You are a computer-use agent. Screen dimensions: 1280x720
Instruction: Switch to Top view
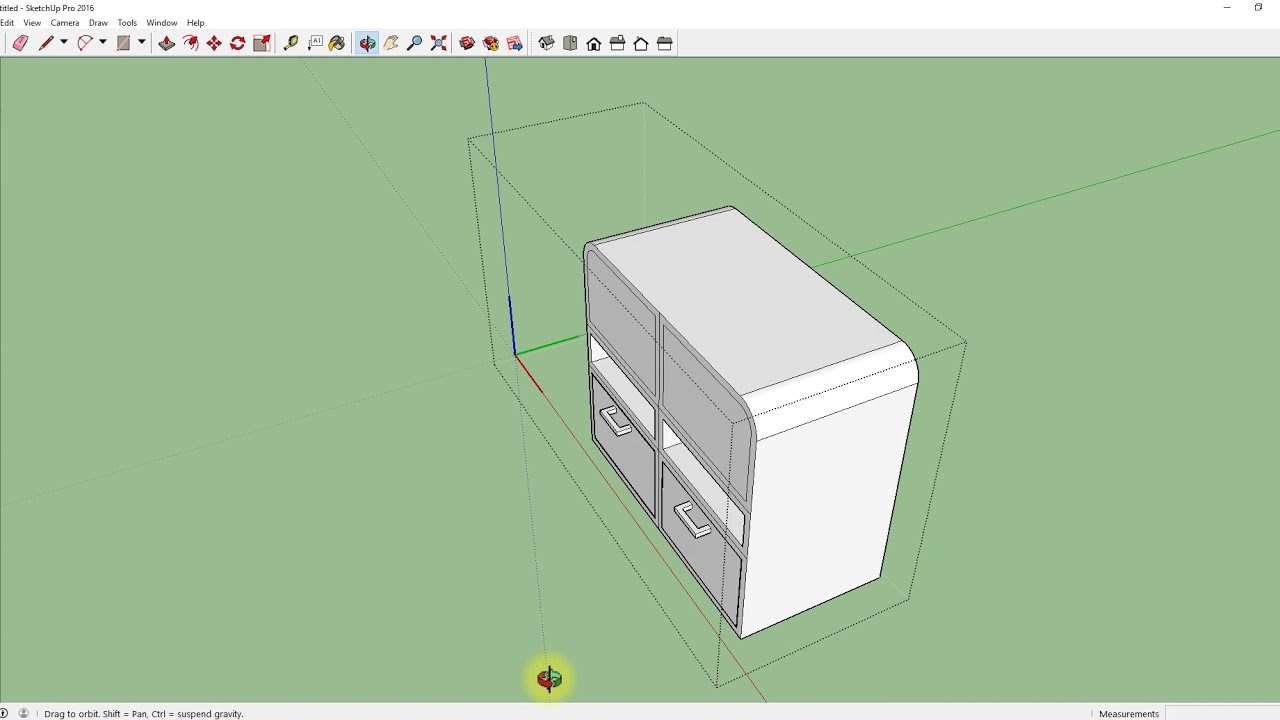coord(570,43)
